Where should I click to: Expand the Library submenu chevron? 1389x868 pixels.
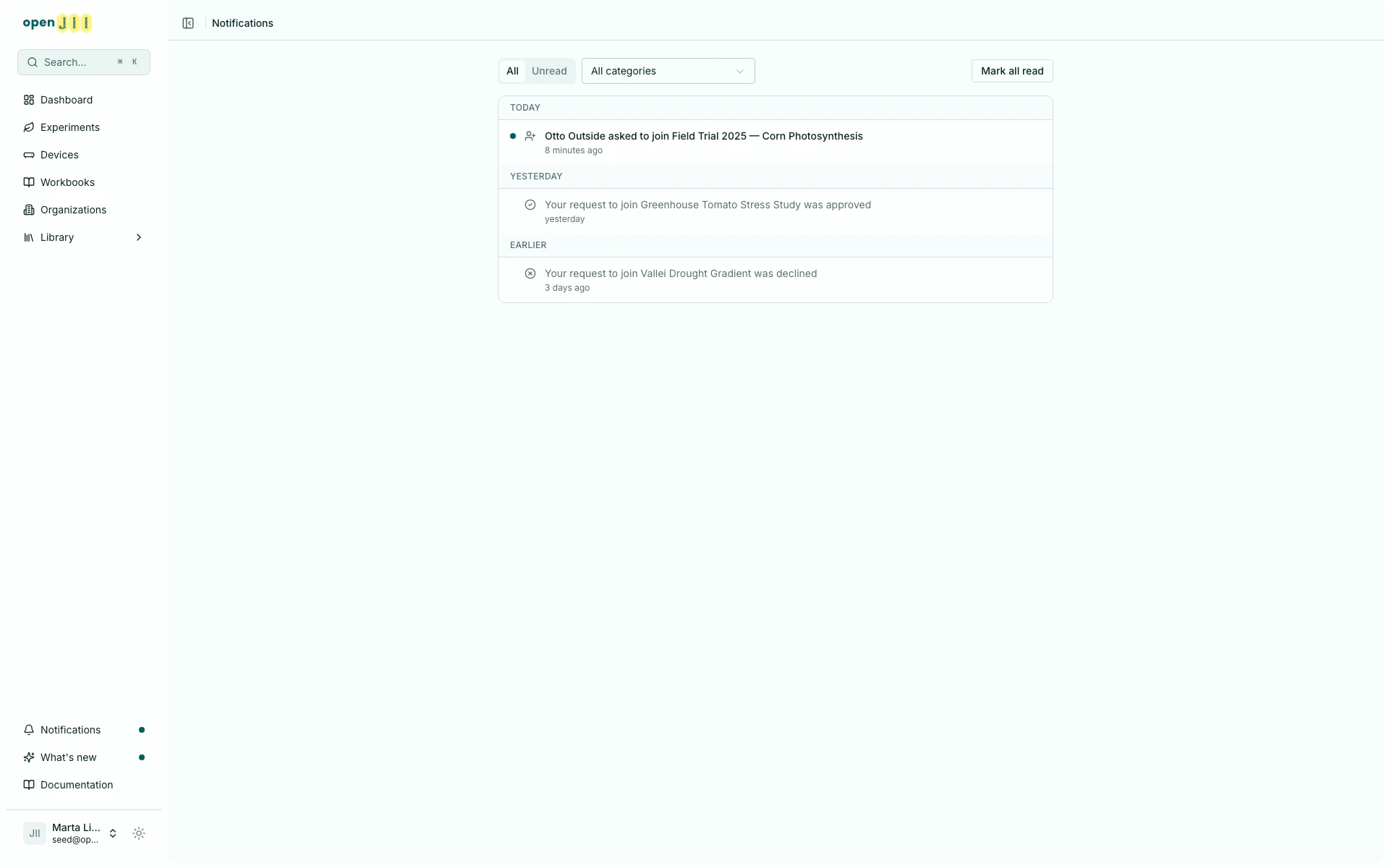[139, 237]
